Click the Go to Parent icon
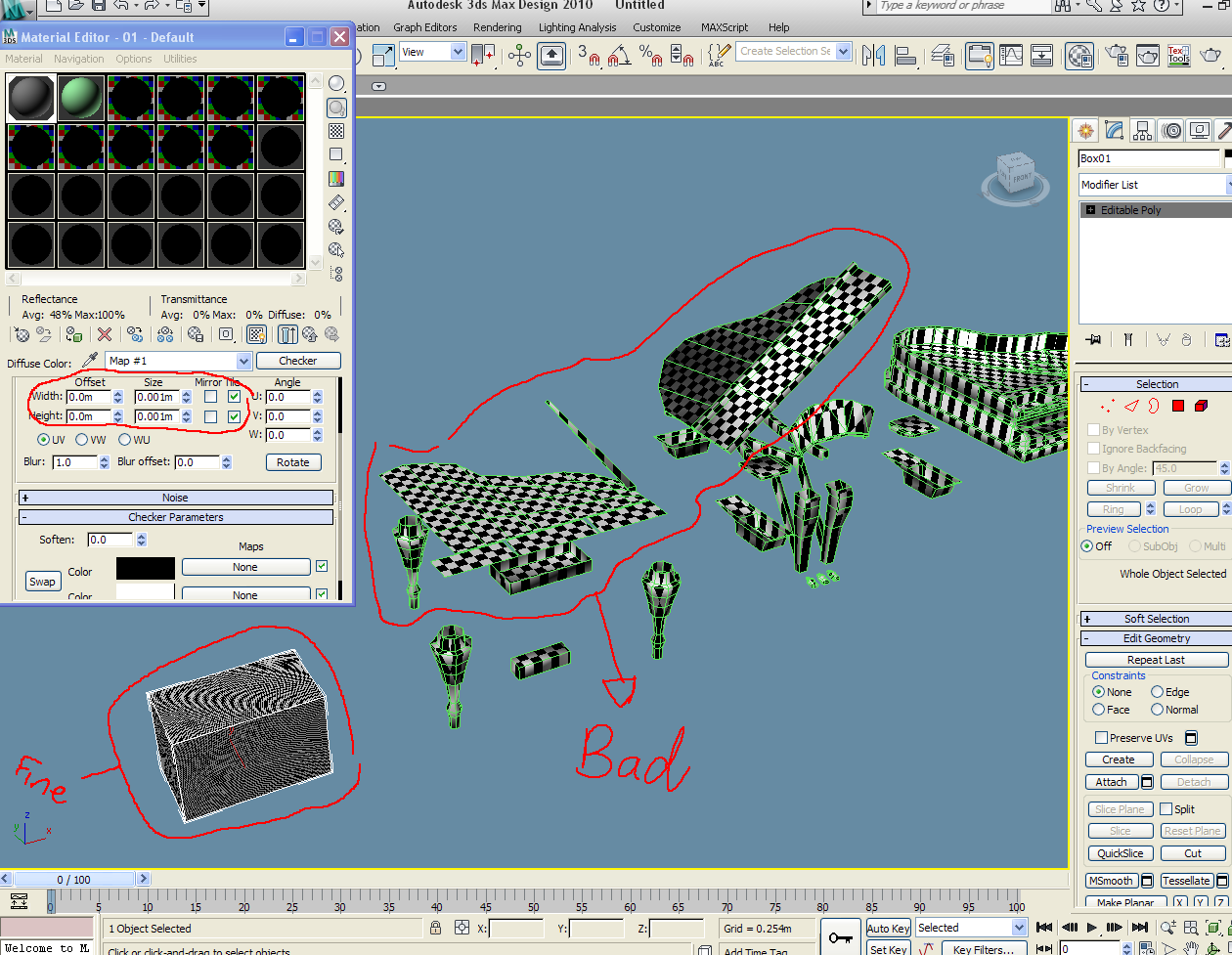 311,334
